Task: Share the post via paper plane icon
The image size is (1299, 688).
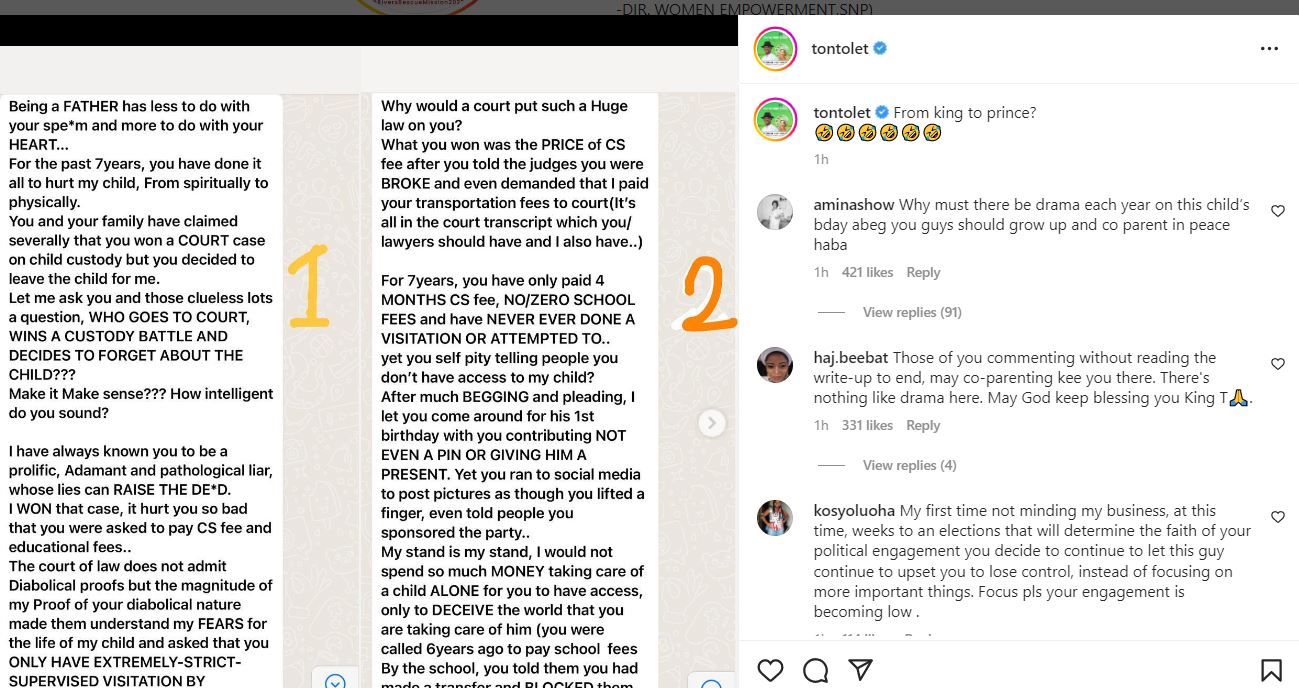Action: click(x=860, y=669)
